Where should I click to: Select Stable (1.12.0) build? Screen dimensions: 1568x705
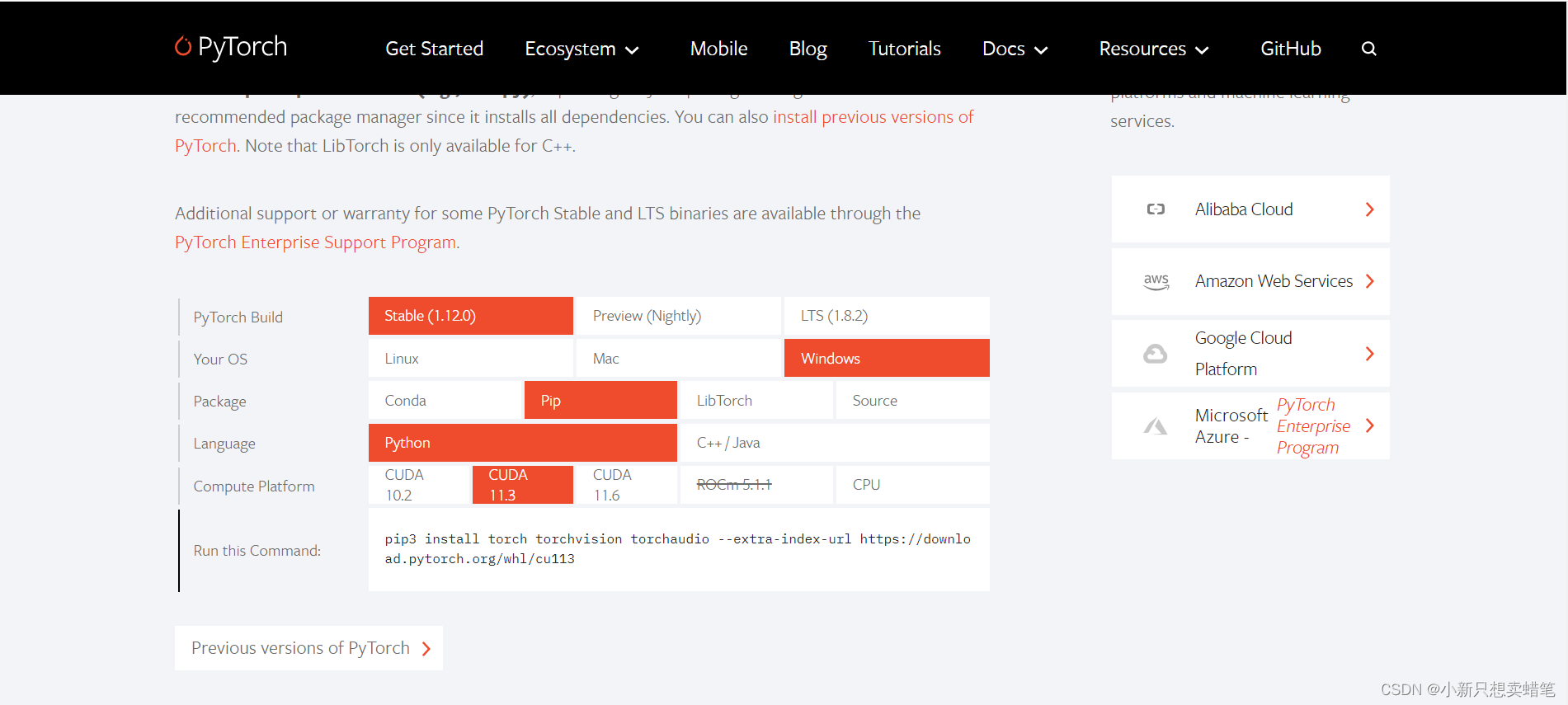coord(471,316)
